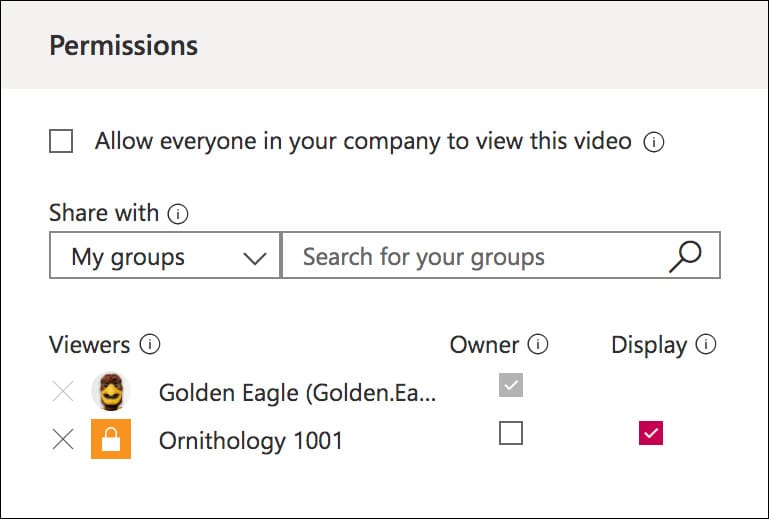
Task: Open the My groups dropdown
Action: click(165, 257)
